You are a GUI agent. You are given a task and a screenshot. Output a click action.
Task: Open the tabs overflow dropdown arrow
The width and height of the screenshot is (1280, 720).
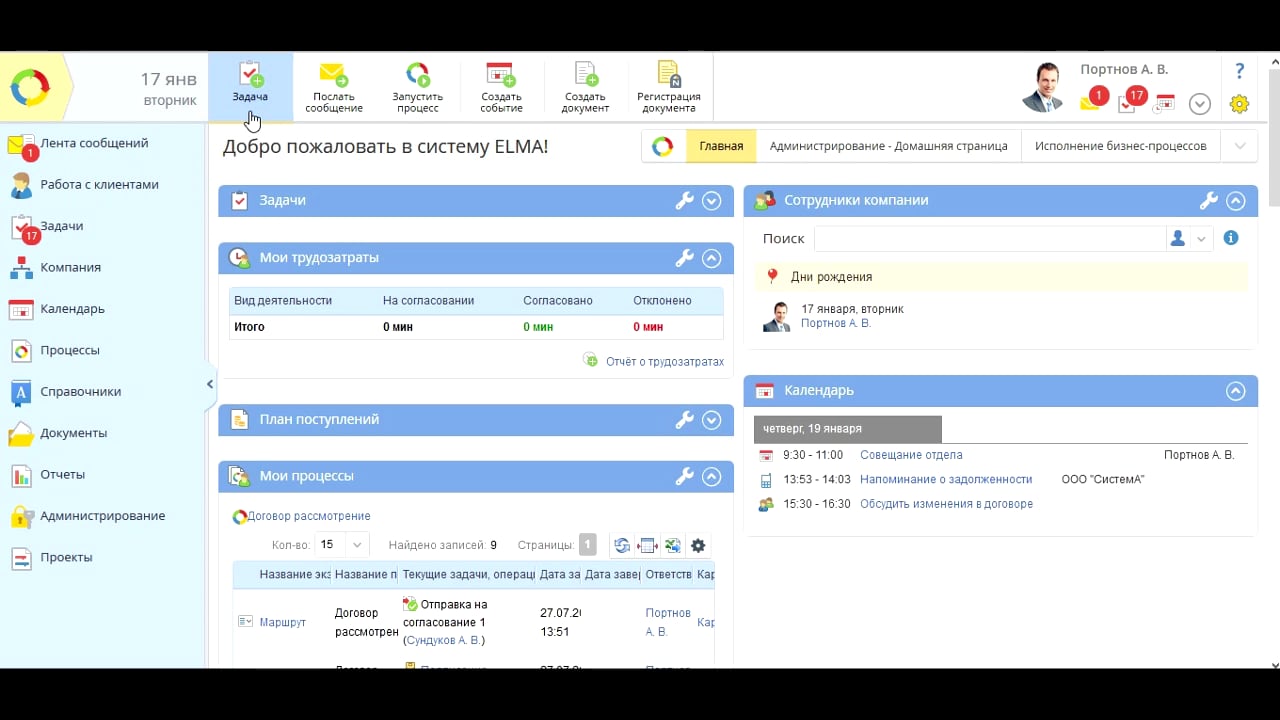[x=1239, y=146]
